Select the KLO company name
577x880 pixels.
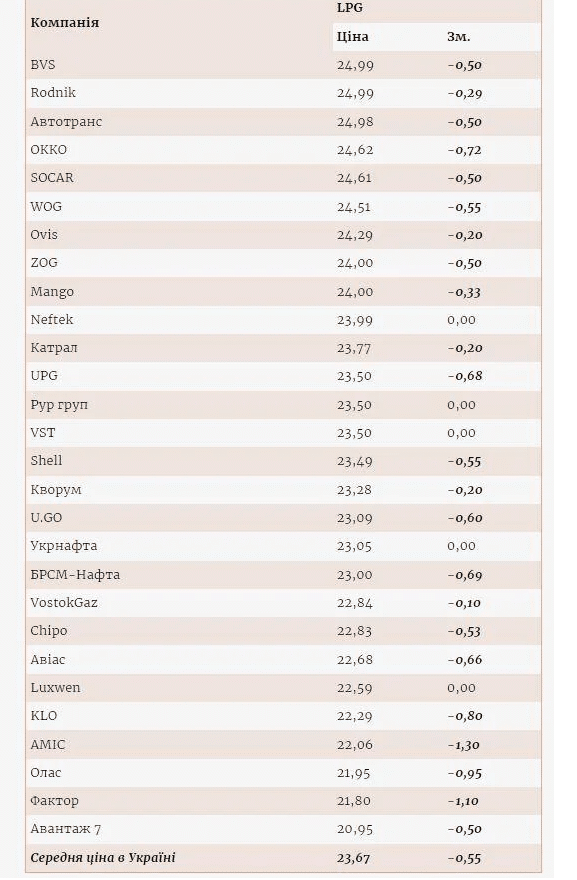44,716
